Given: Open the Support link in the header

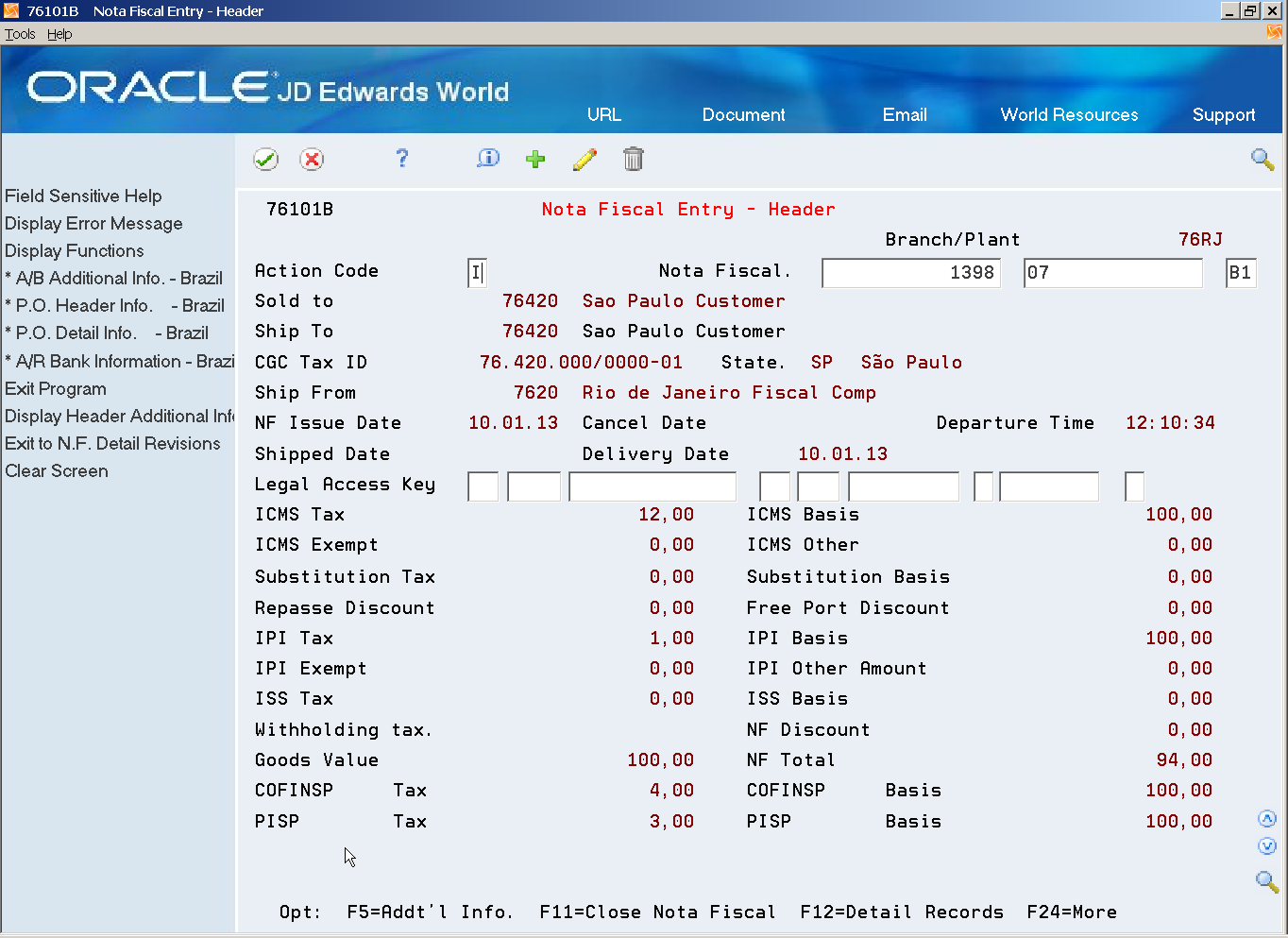Looking at the screenshot, I should (1224, 115).
